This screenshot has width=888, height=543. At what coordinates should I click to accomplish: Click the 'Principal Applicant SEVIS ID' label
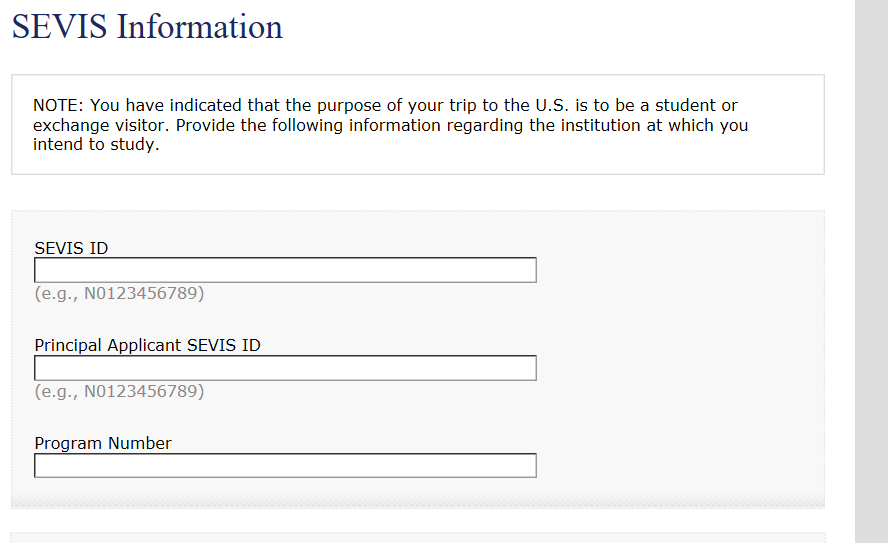click(x=147, y=345)
